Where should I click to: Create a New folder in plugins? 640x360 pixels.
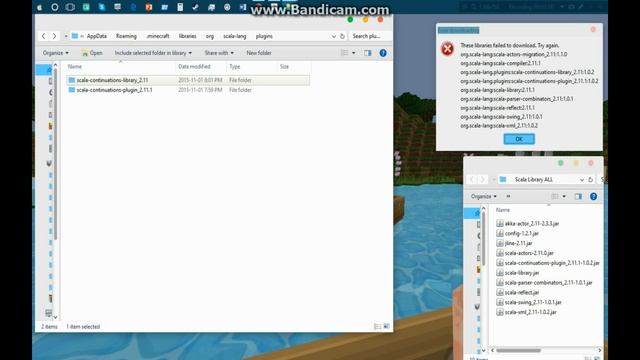coord(259,53)
